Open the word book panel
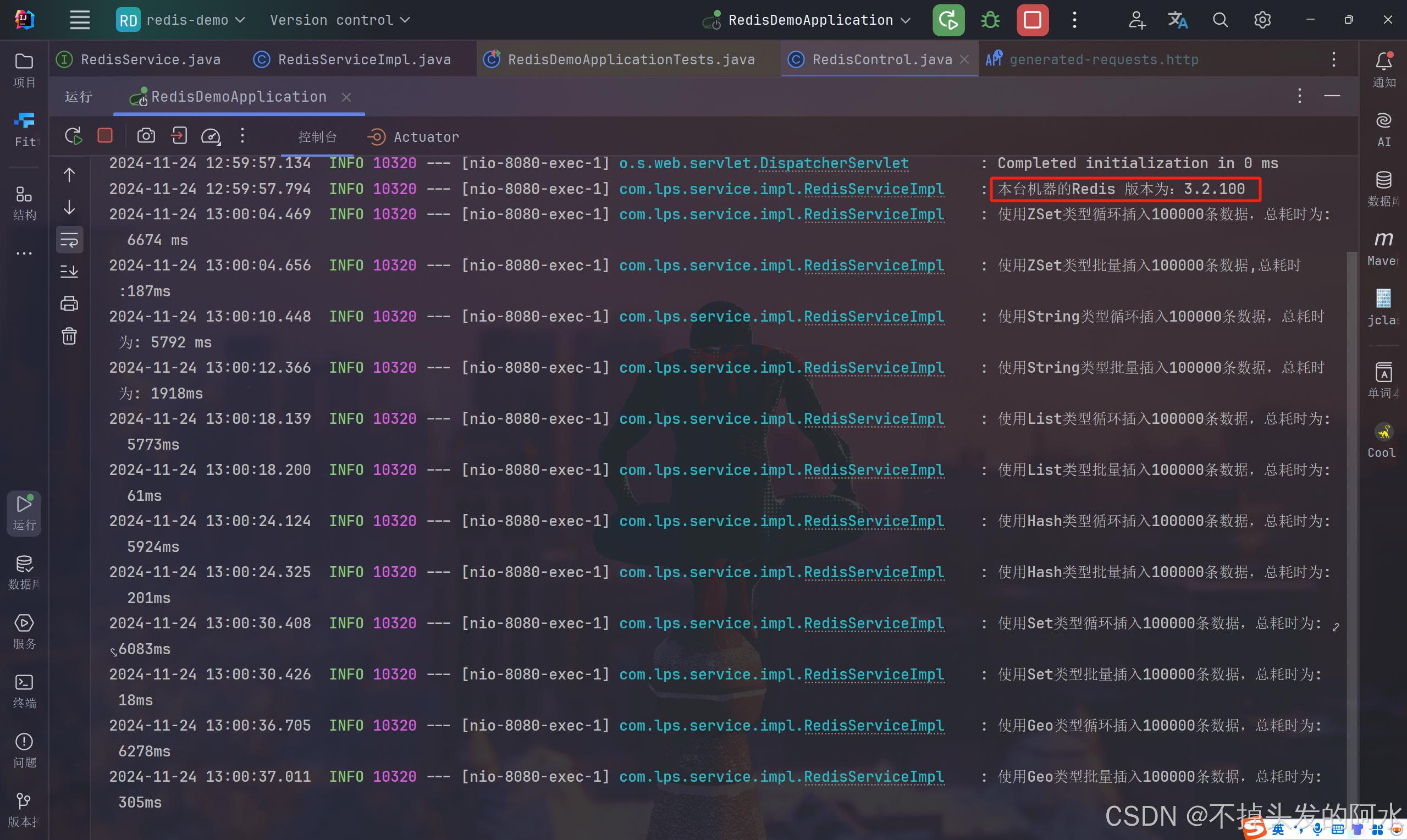Image resolution: width=1407 pixels, height=840 pixels. (1383, 381)
